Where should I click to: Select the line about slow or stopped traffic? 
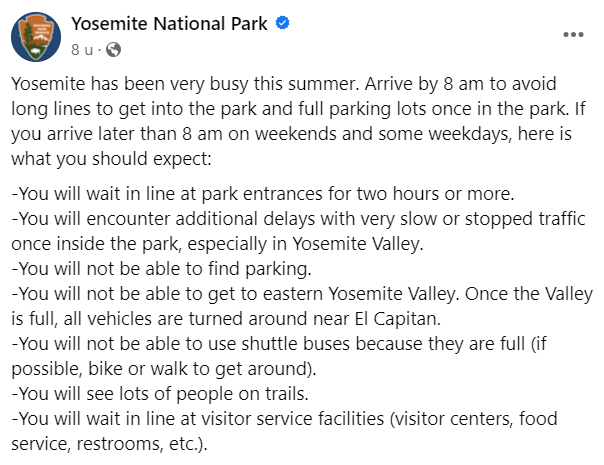[x=299, y=231]
